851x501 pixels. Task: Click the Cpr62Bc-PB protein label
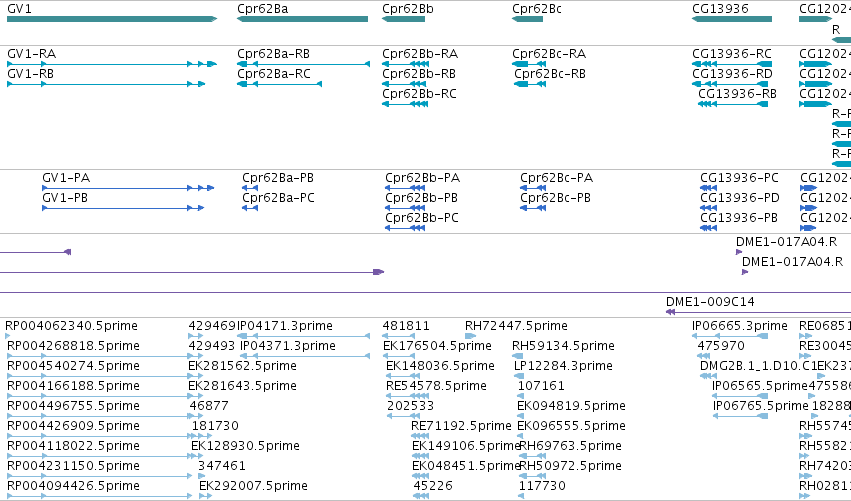click(556, 198)
